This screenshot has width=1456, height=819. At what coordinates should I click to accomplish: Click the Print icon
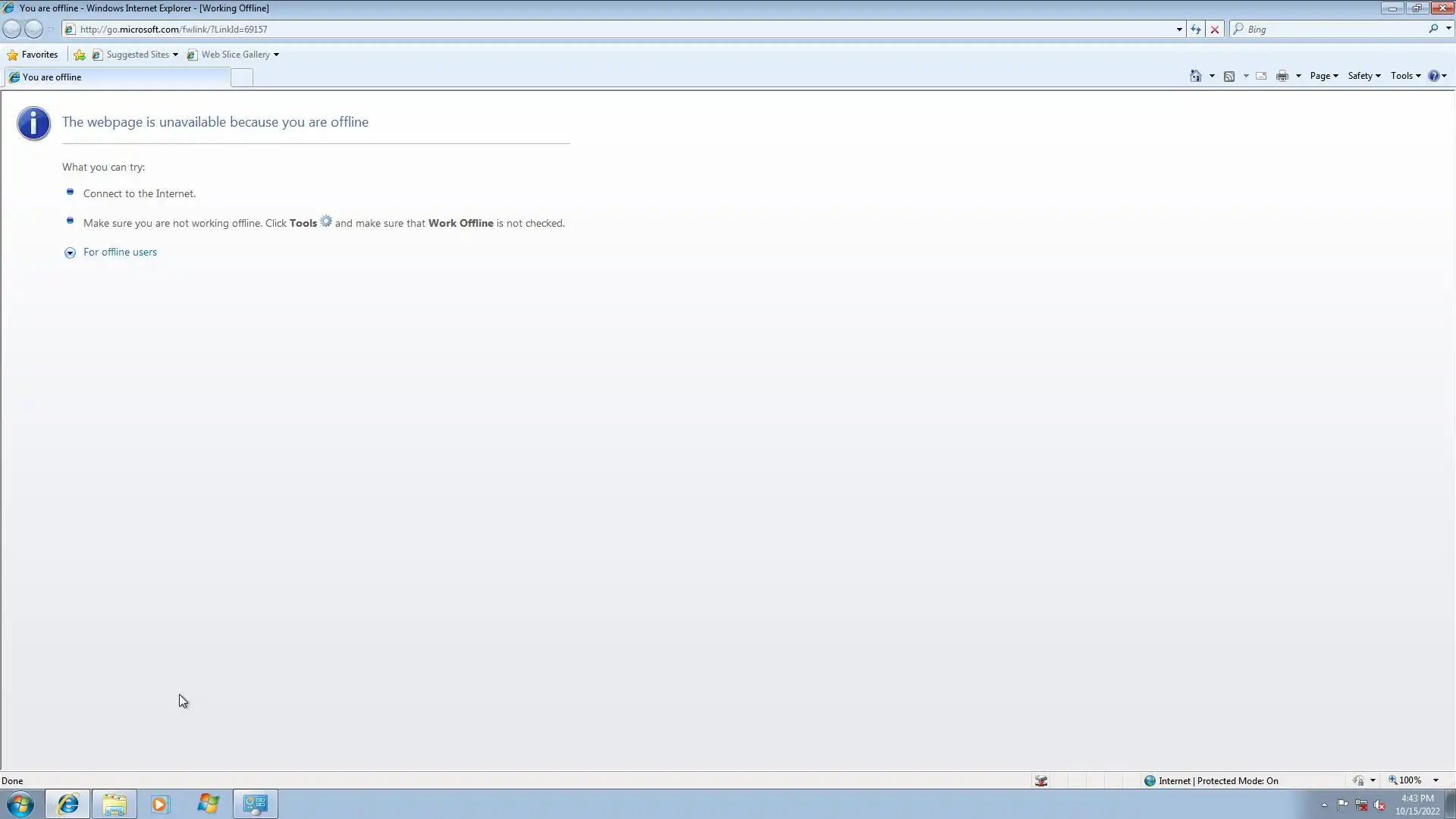tap(1282, 76)
